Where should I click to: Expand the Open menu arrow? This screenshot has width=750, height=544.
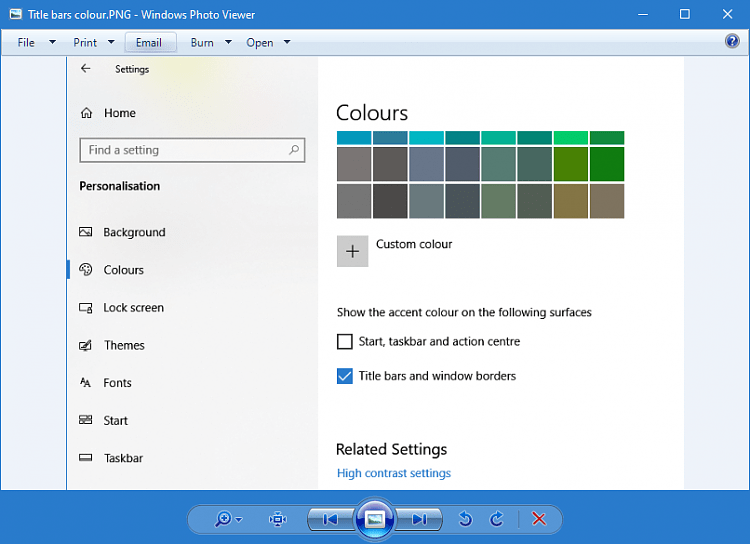tap(287, 42)
